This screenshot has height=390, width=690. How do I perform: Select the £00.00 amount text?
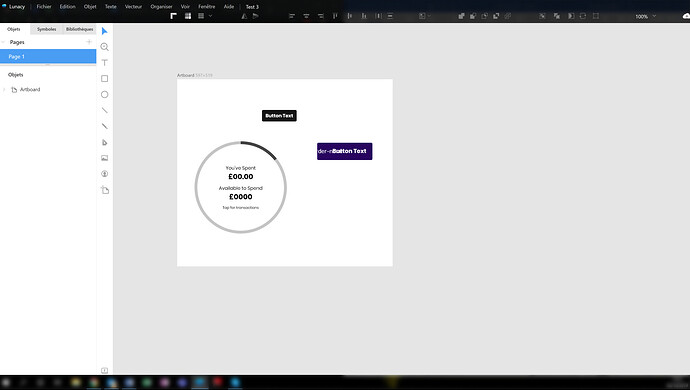tap(241, 177)
